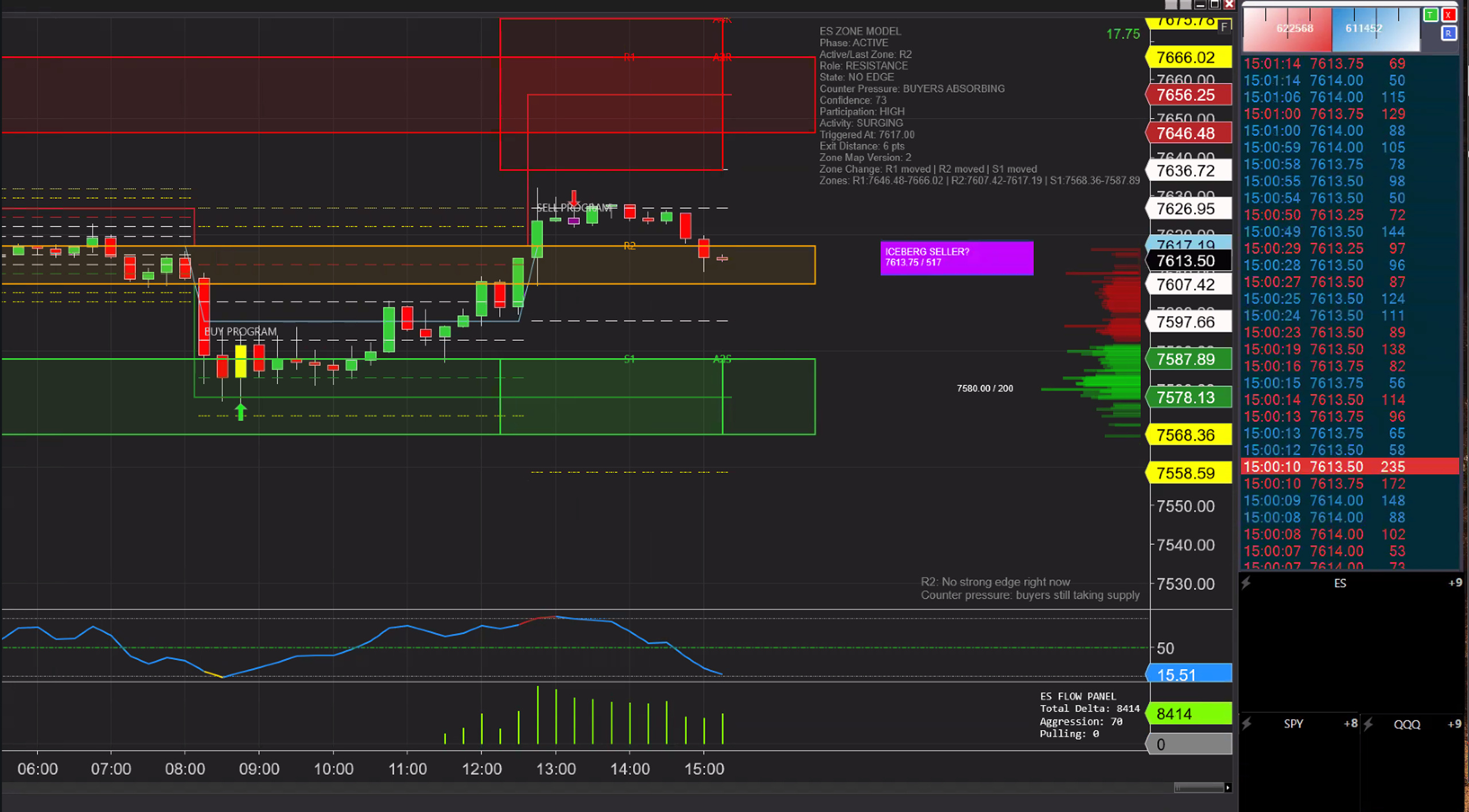Click the BUY PROGRAM chart label
The height and width of the screenshot is (812, 1469).
(x=240, y=332)
